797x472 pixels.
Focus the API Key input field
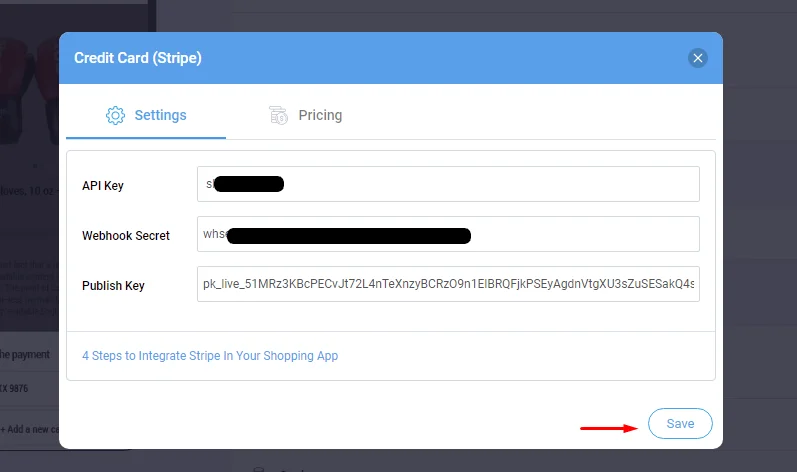point(448,184)
